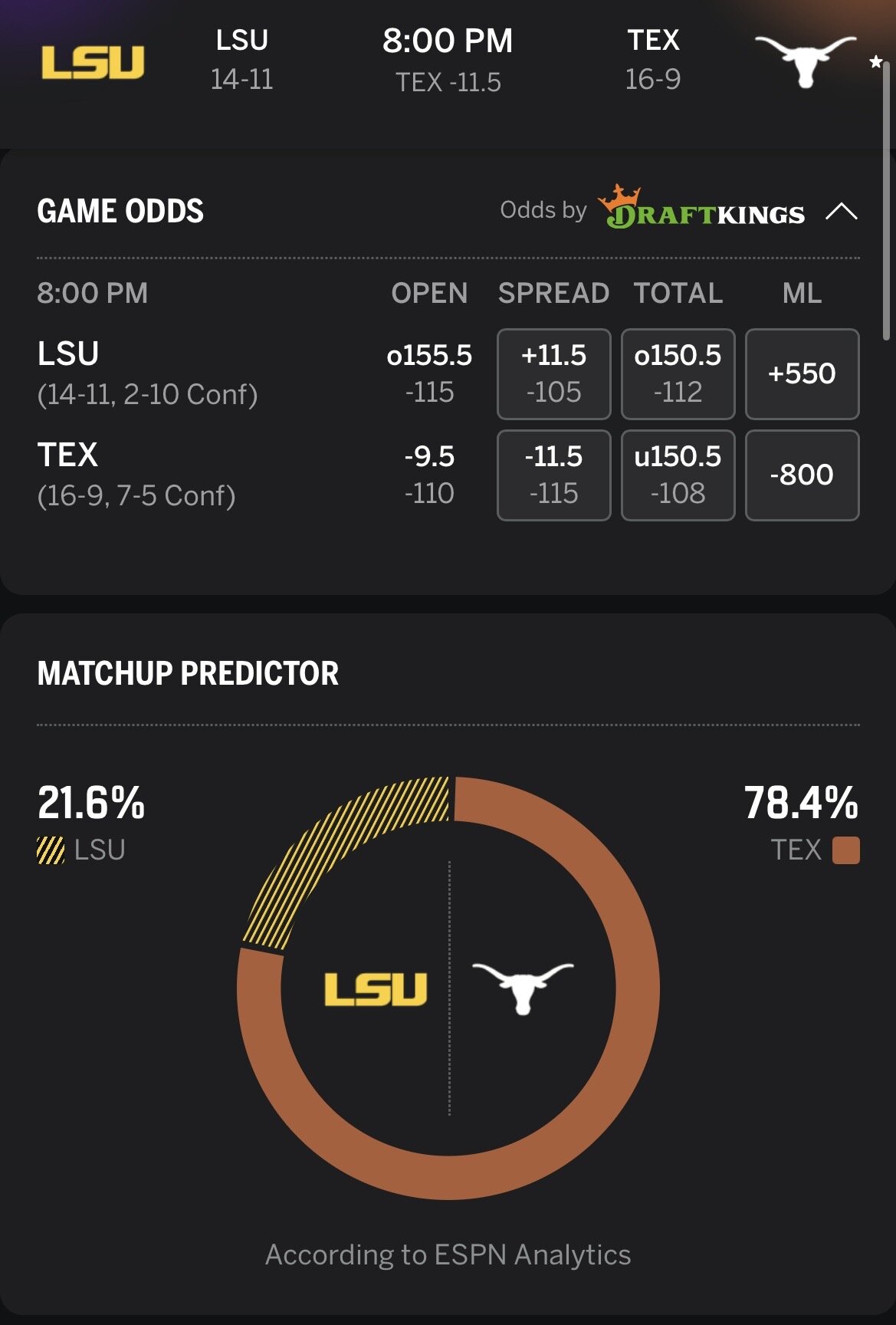This screenshot has height=1325, width=896.
Task: Tap the LSU 14-11 team record header
Action: point(242,60)
